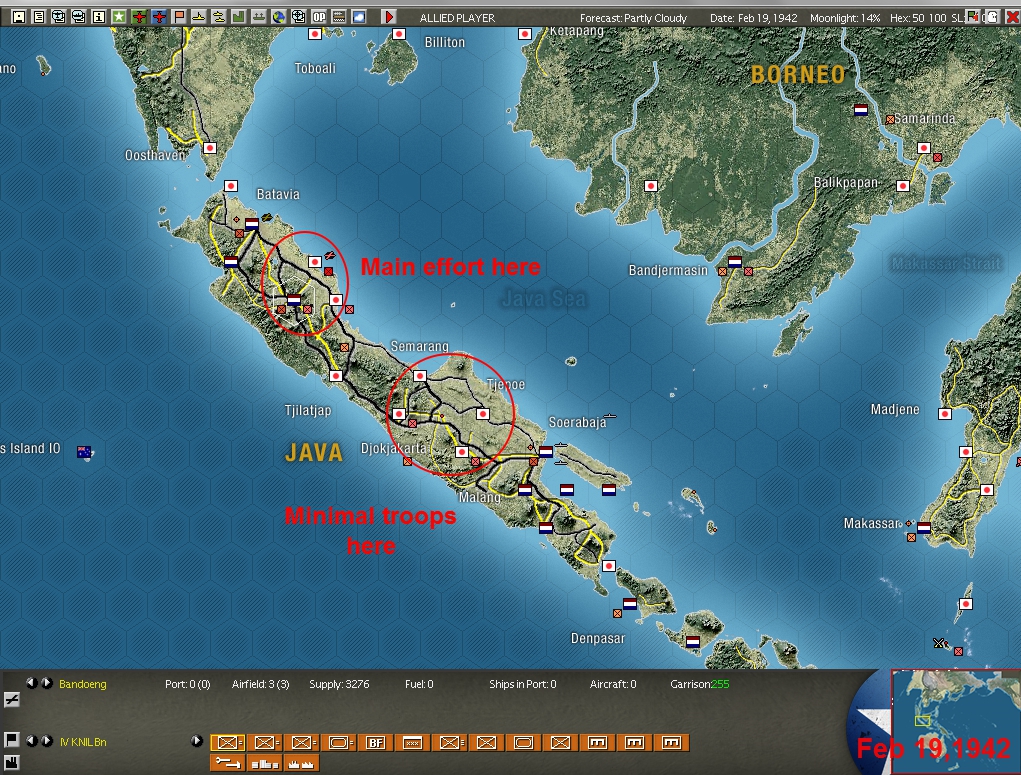Click the 'ALLIED PLAYER' label in top bar
Viewport: 1021px width, 775px height.
[457, 18]
